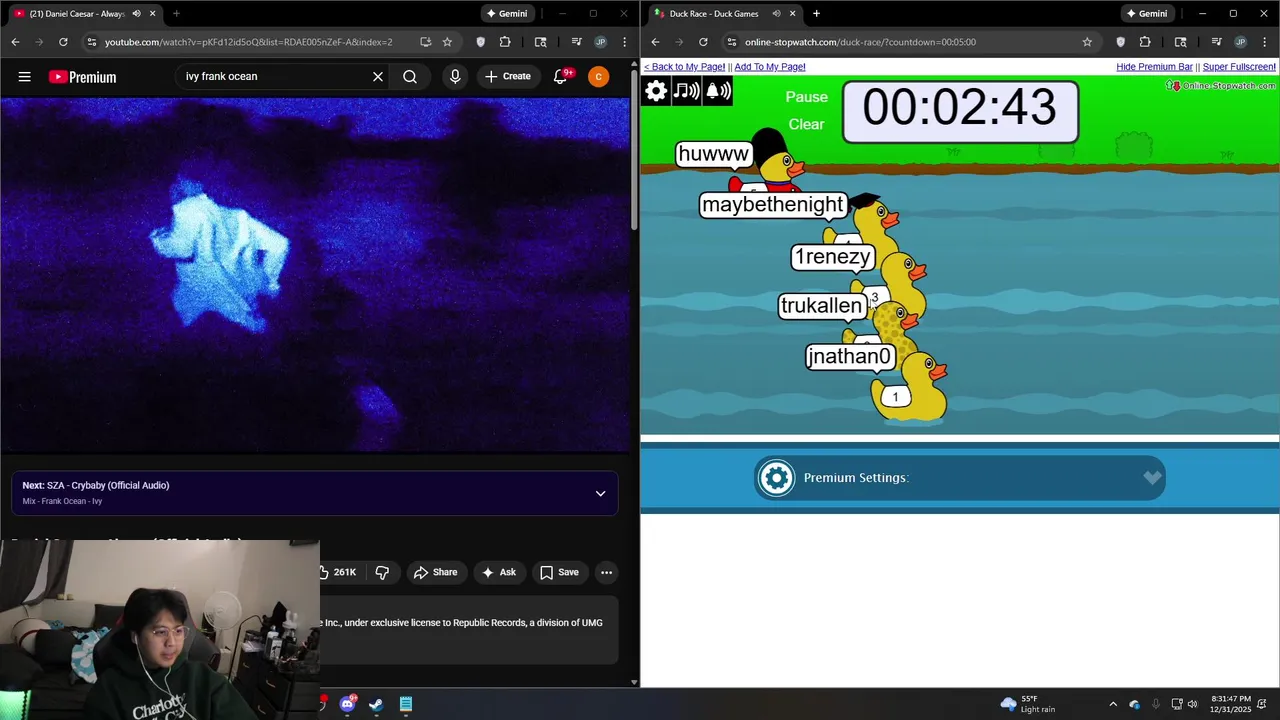Clear the duck race timer
1280x720 pixels.
click(x=806, y=124)
